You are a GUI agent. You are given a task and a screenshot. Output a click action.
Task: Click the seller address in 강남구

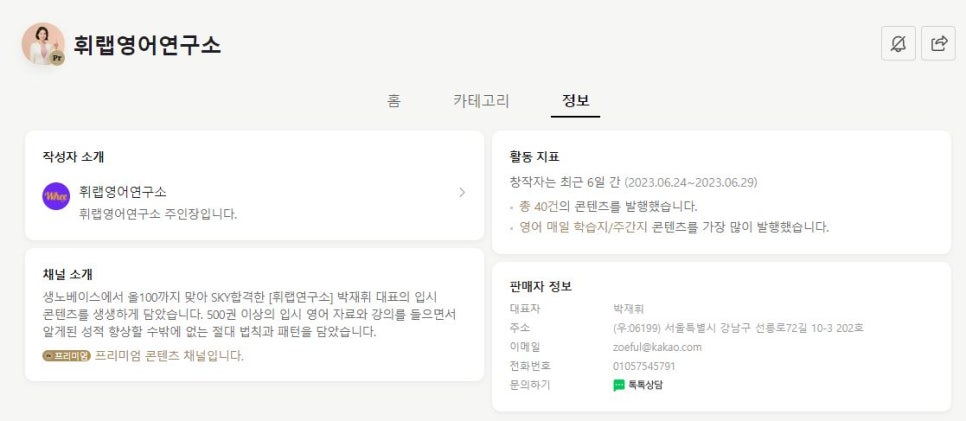(x=738, y=328)
